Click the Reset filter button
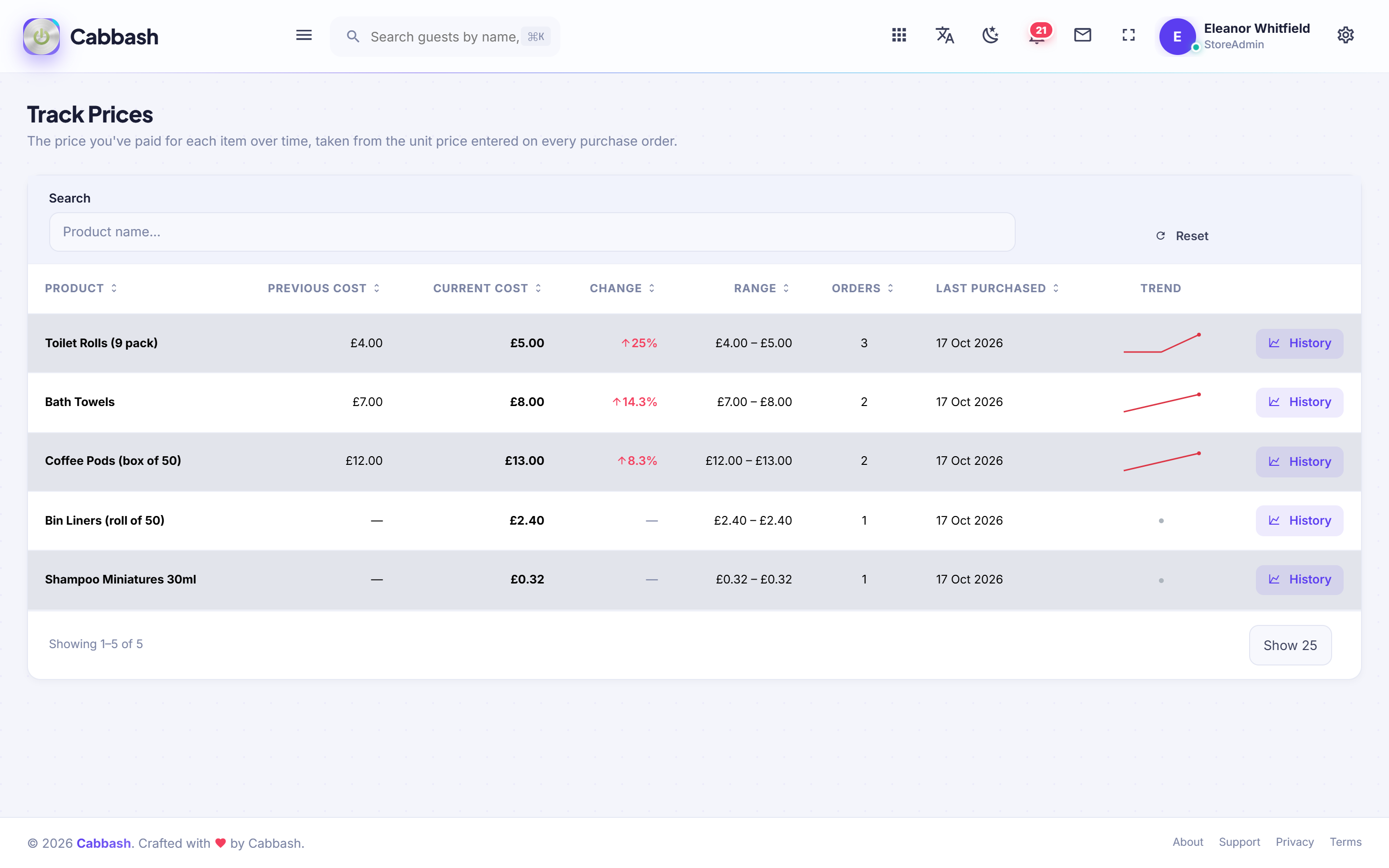Viewport: 1389px width, 868px height. click(x=1182, y=236)
